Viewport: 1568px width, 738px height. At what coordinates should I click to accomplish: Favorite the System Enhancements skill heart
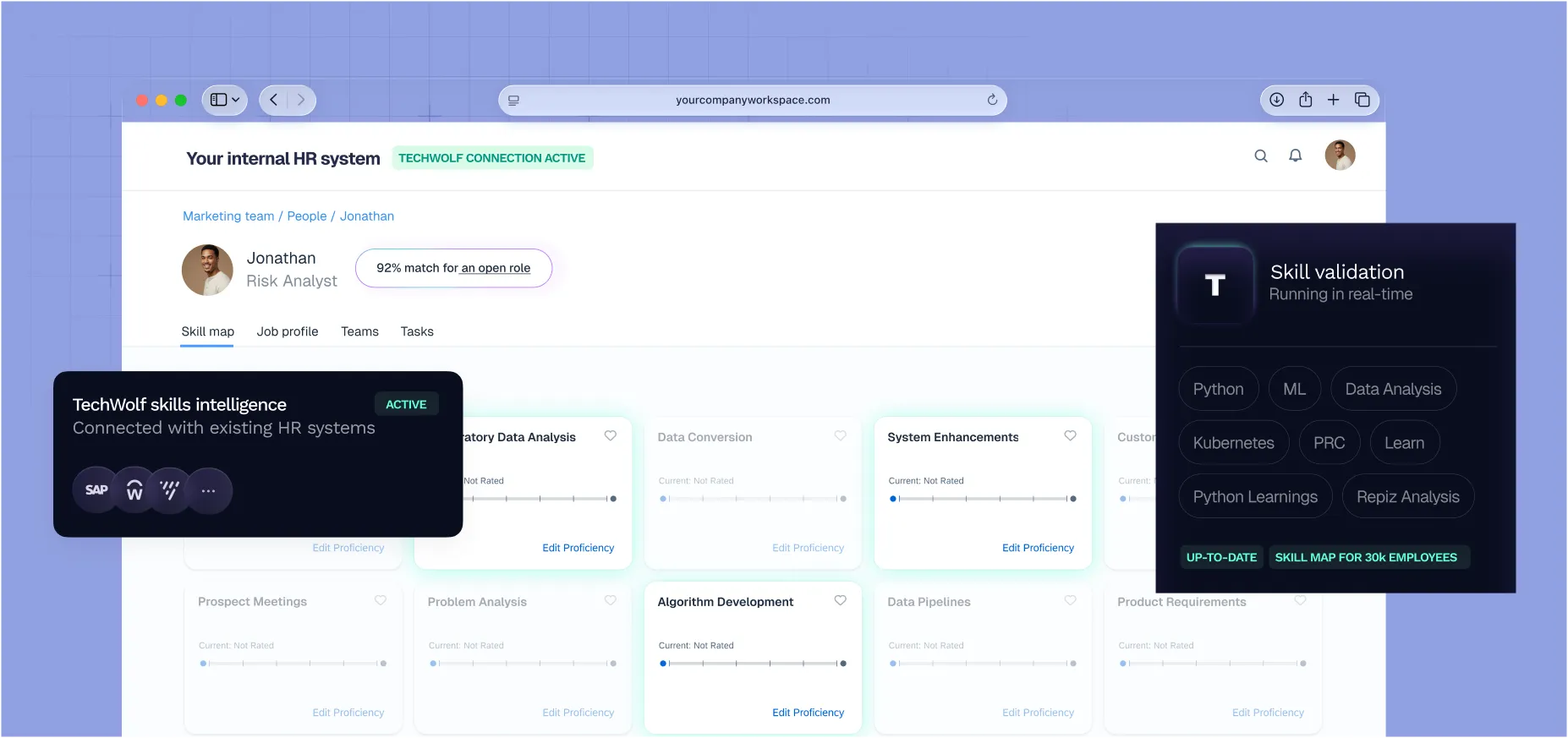[1071, 435]
